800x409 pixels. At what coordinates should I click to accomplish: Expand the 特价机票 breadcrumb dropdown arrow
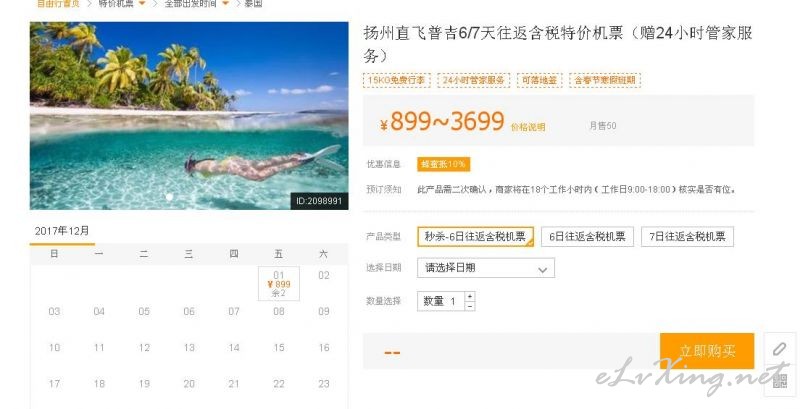(142, 3)
